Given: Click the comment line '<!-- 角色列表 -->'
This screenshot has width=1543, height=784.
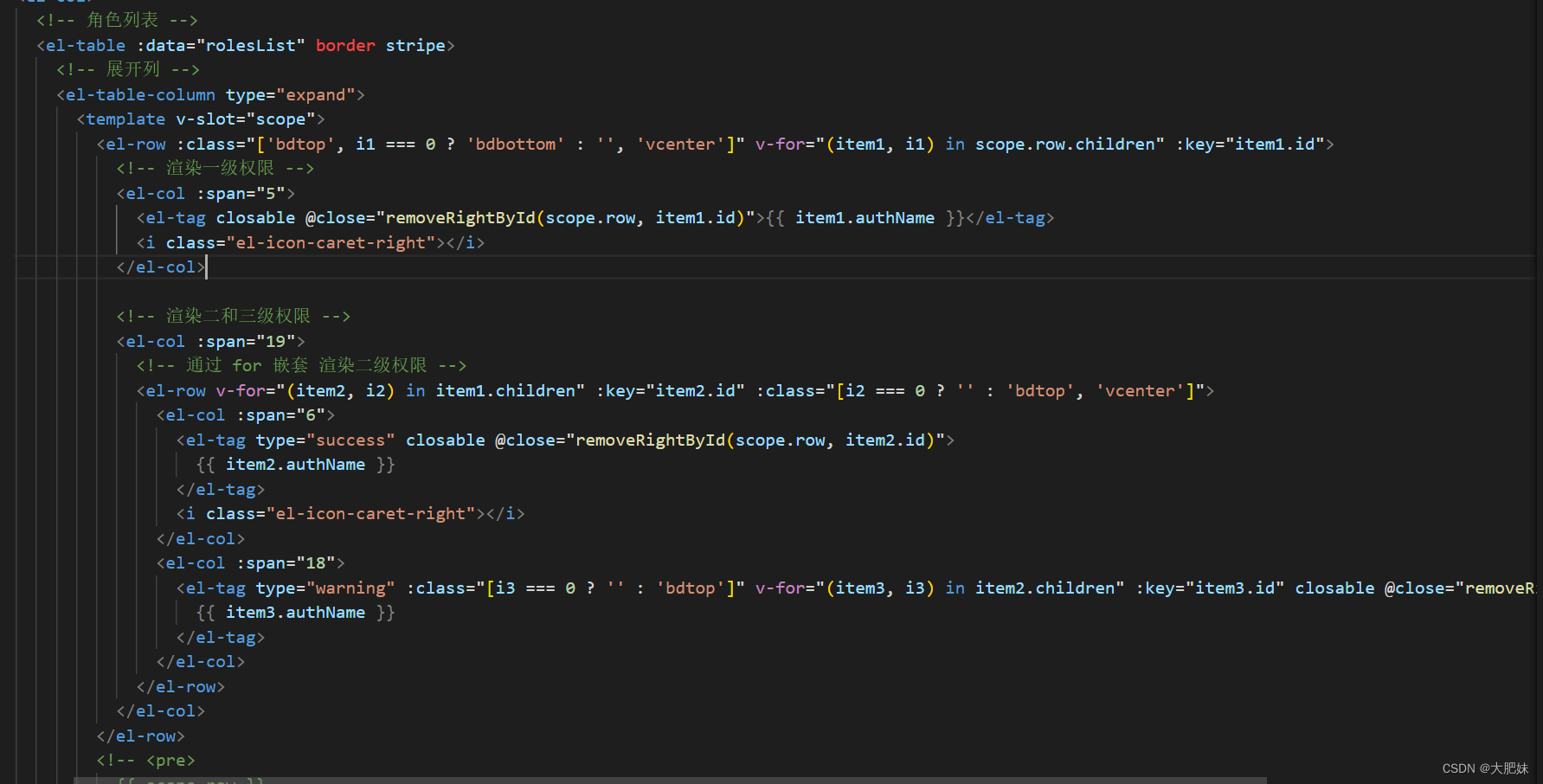Looking at the screenshot, I should [x=117, y=20].
